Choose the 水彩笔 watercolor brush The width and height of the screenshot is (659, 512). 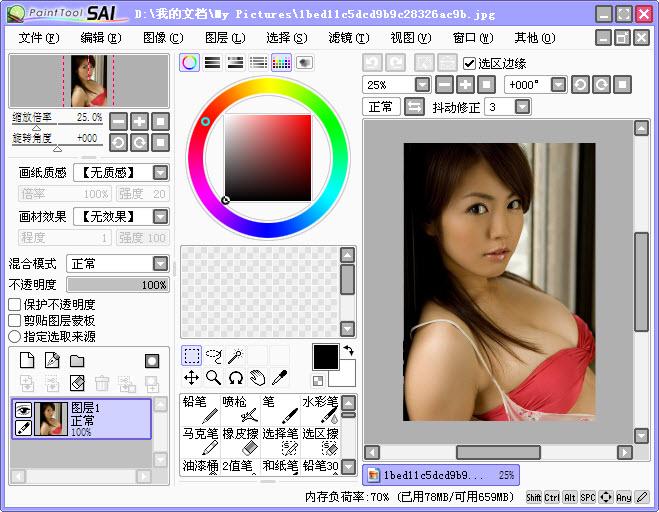point(320,409)
